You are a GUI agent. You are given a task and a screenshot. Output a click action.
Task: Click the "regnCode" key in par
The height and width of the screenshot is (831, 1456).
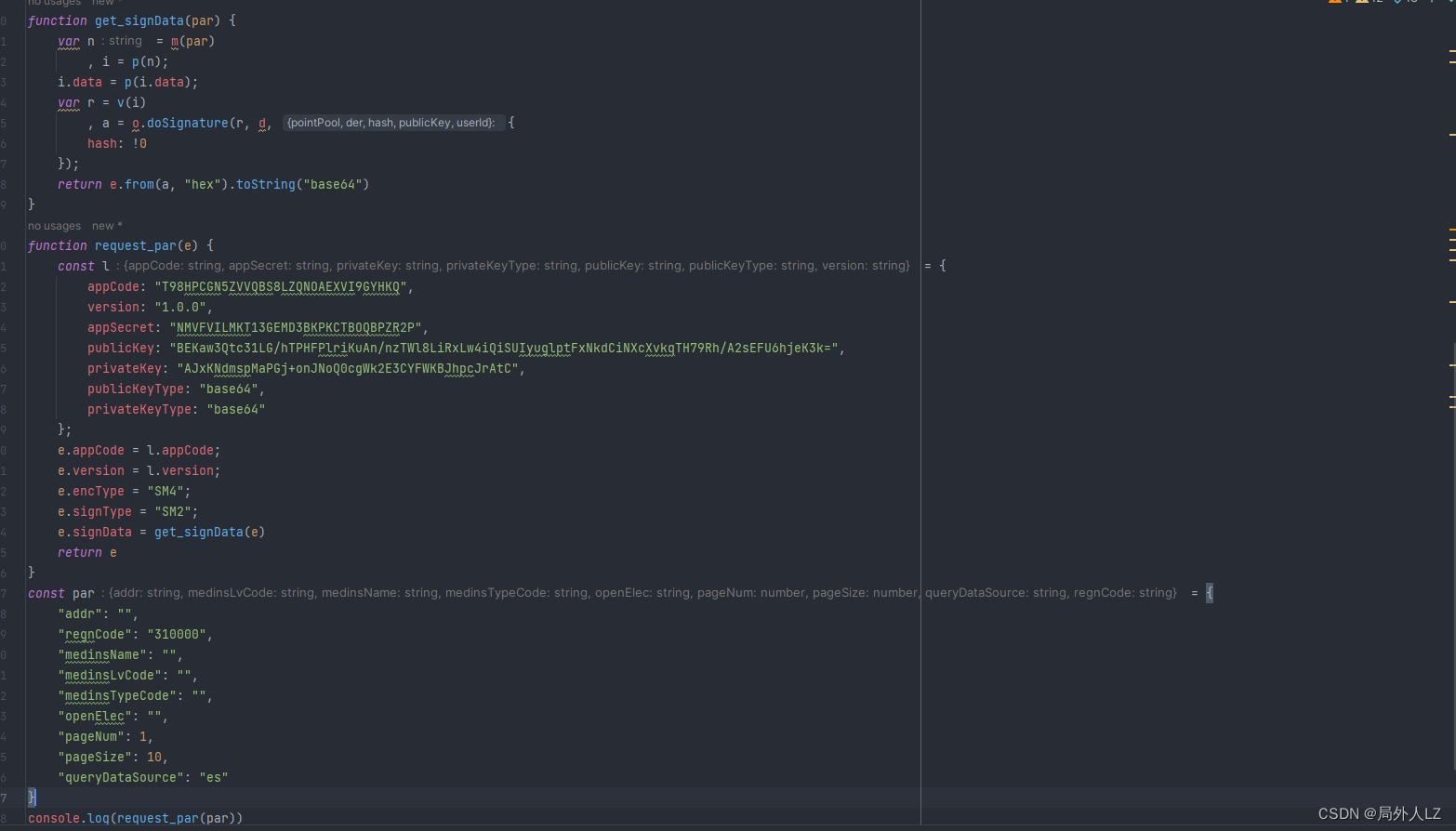95,634
